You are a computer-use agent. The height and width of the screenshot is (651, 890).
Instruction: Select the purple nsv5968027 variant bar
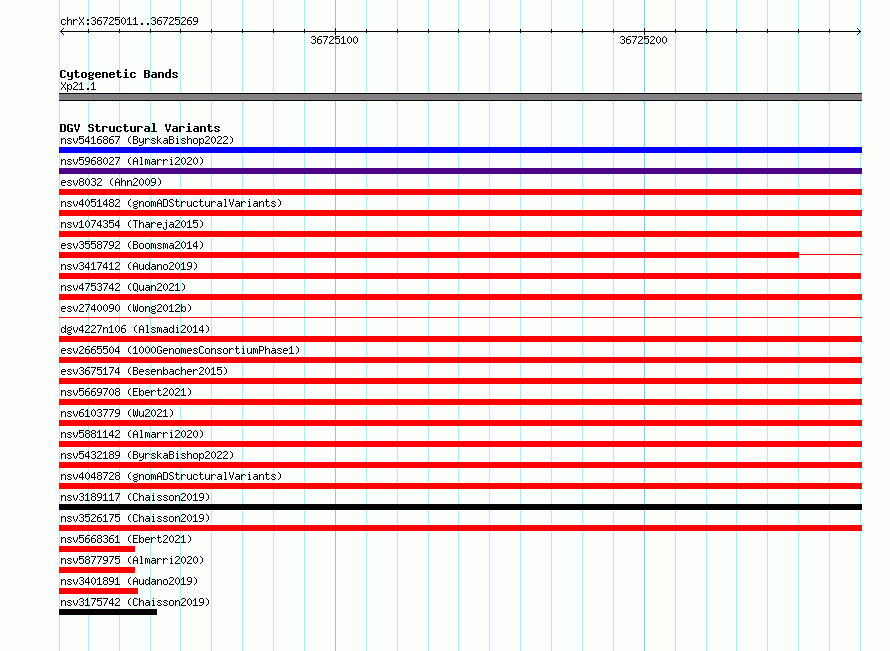(x=460, y=171)
